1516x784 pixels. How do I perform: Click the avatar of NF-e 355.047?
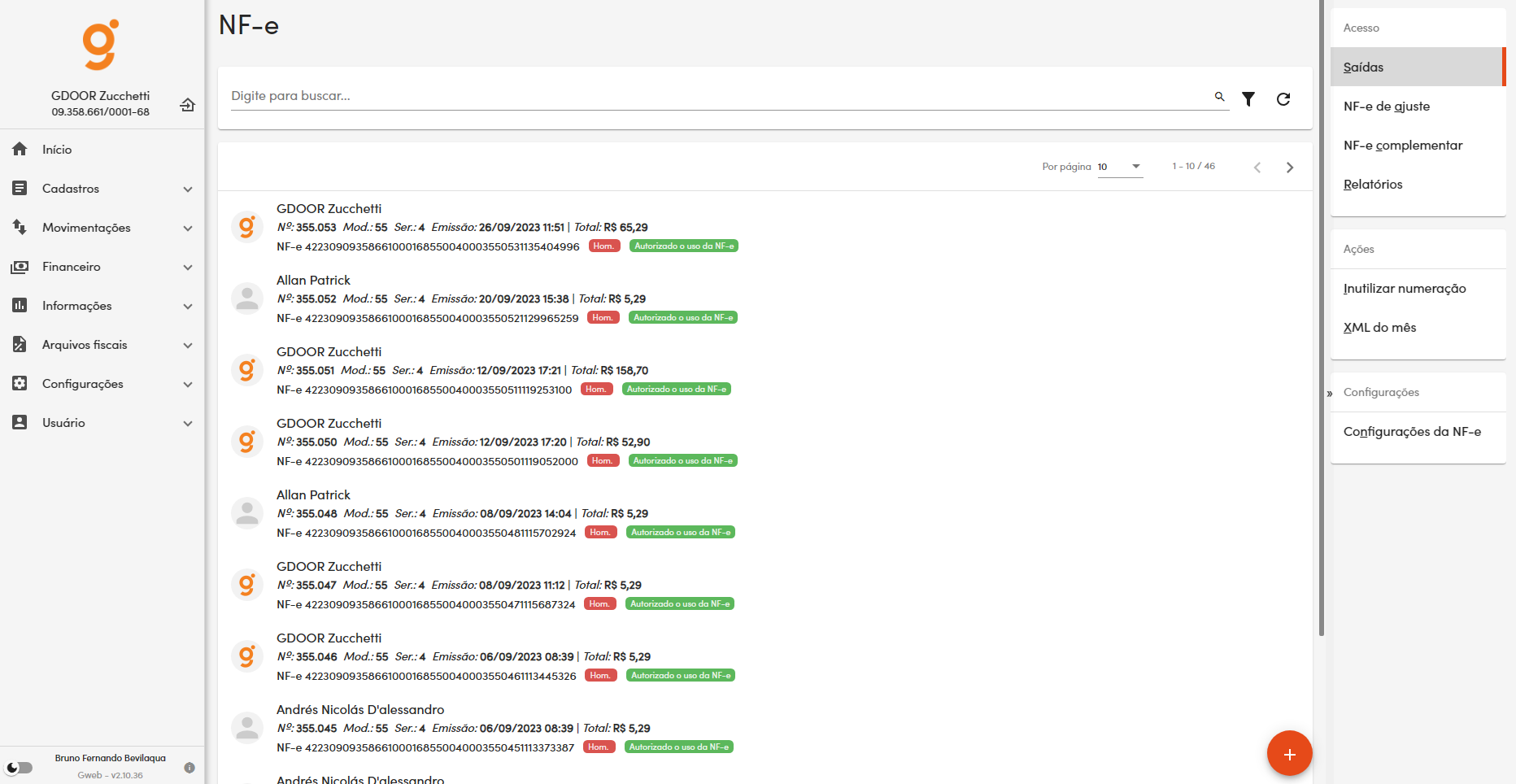click(x=247, y=585)
